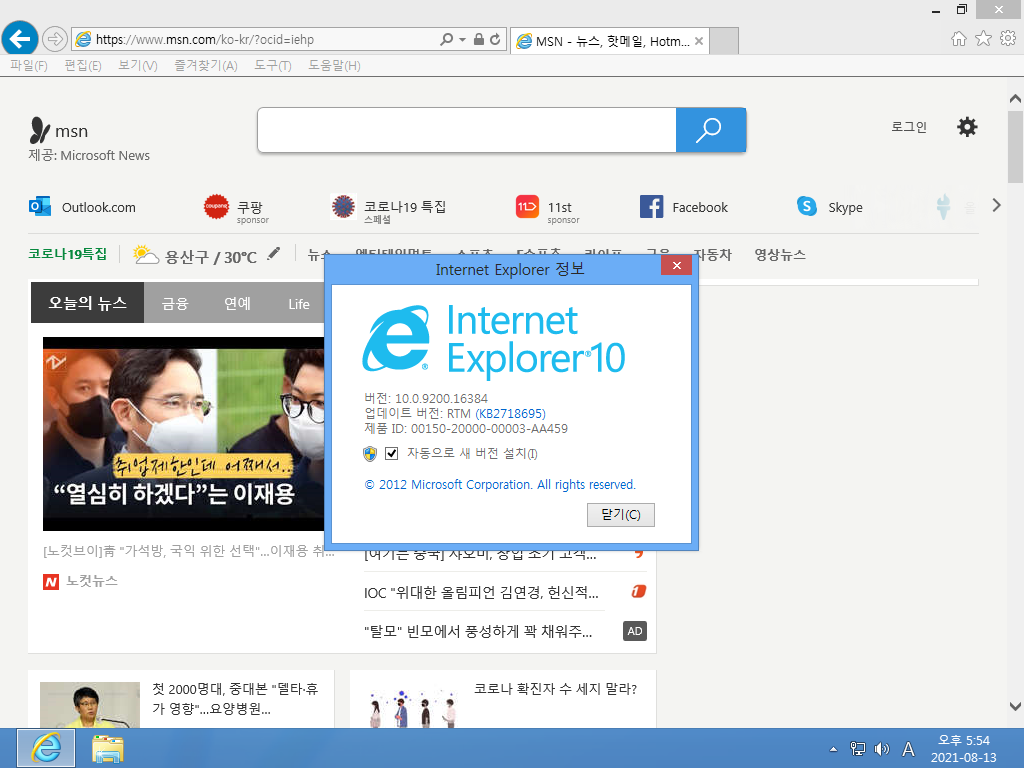Open the Skype shortcut icon
Image resolution: width=1024 pixels, height=768 pixels.
807,206
